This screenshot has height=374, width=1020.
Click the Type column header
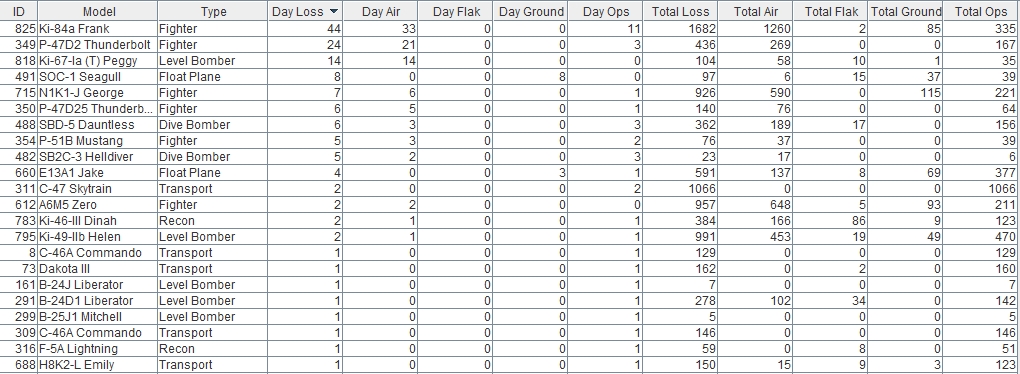coord(213,11)
